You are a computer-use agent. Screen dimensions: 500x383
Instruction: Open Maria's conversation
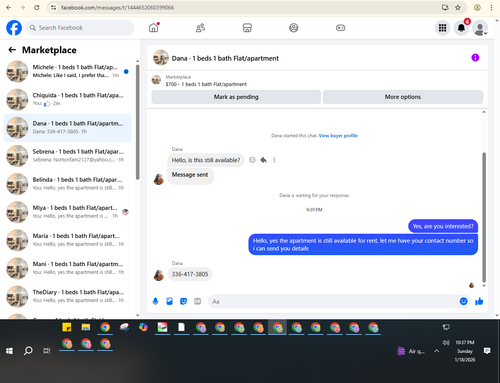coord(67,240)
